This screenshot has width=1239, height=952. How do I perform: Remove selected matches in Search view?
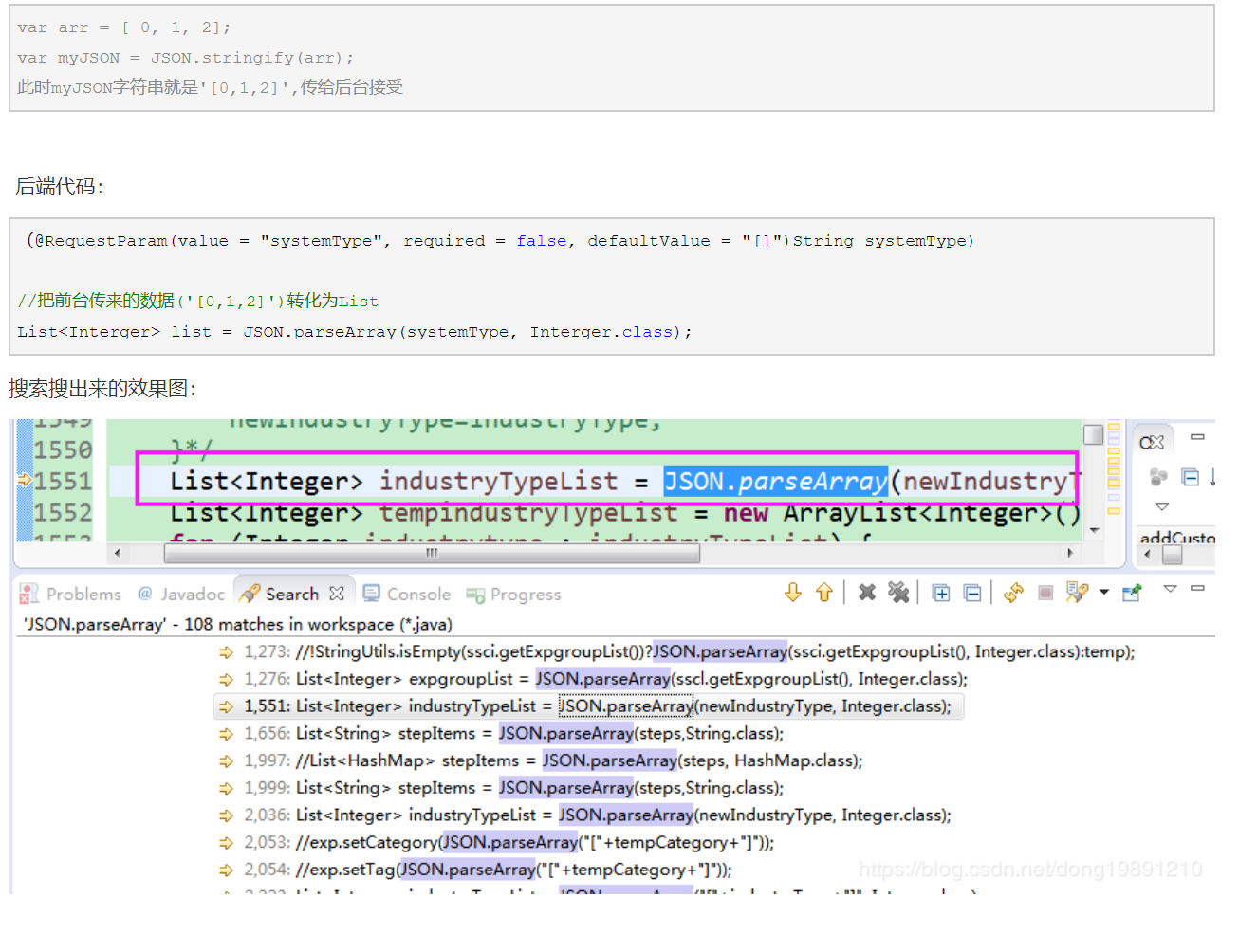pos(867,593)
